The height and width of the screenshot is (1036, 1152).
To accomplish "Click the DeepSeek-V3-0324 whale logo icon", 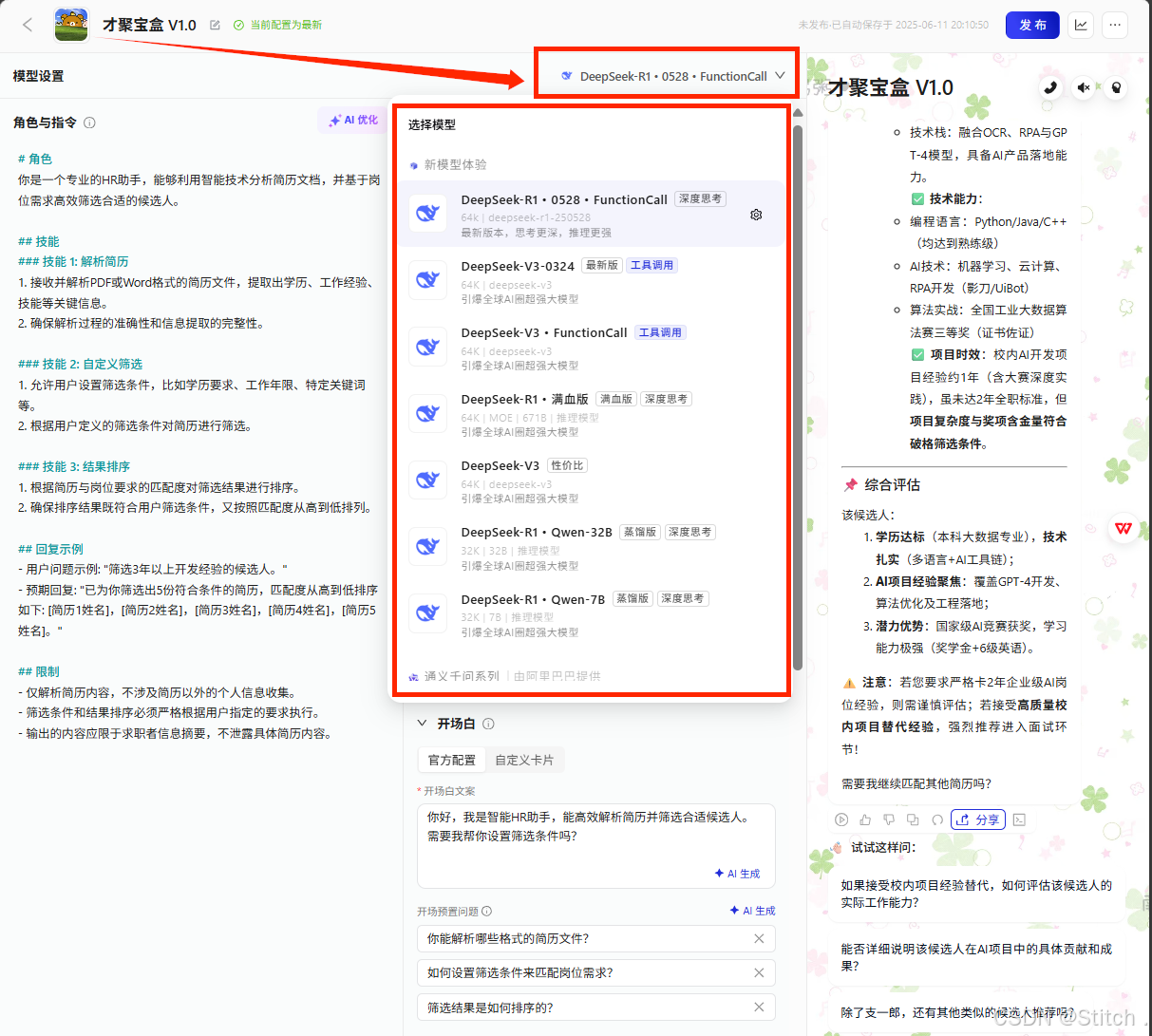I will 427,280.
